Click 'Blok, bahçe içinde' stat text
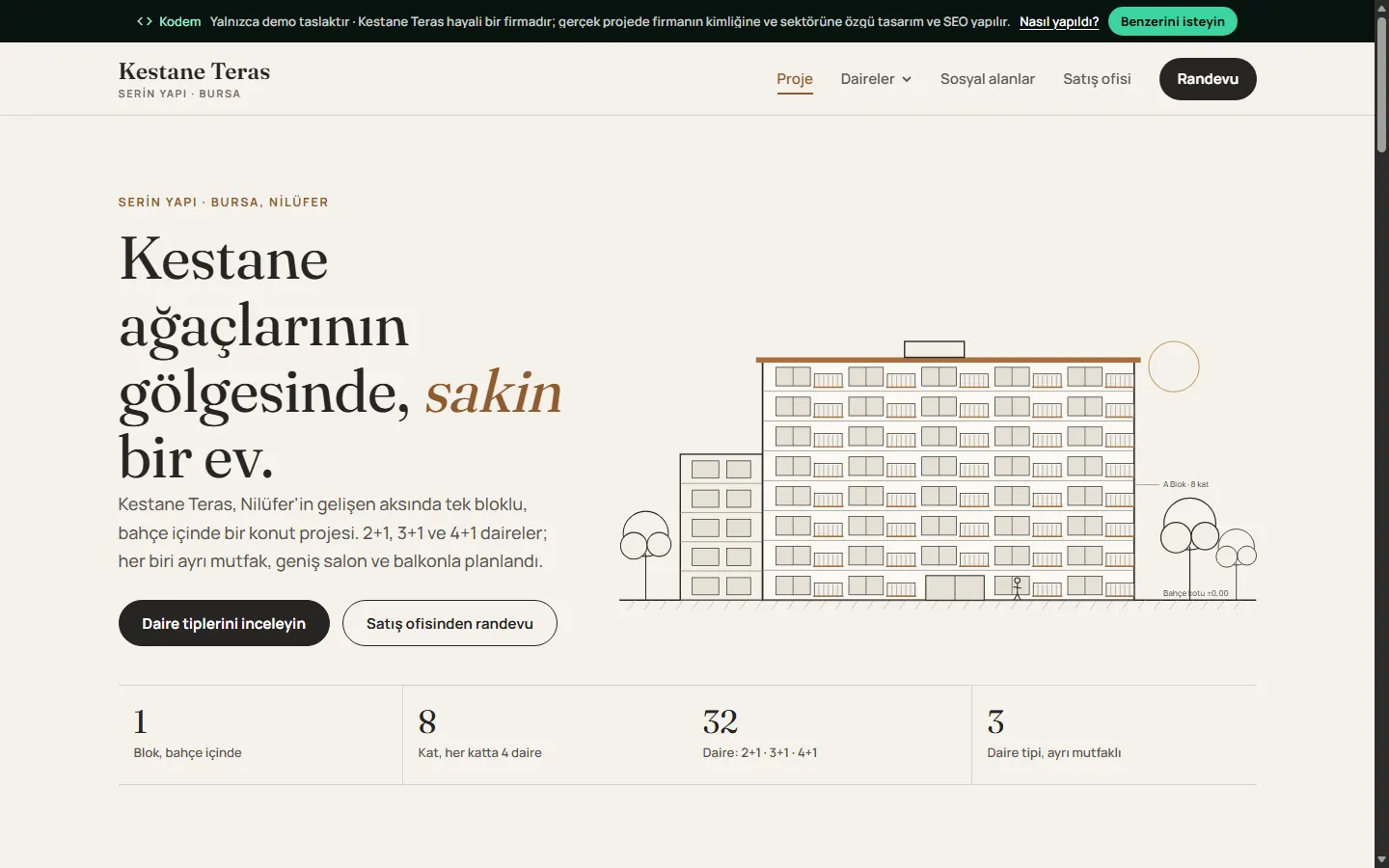 187,753
